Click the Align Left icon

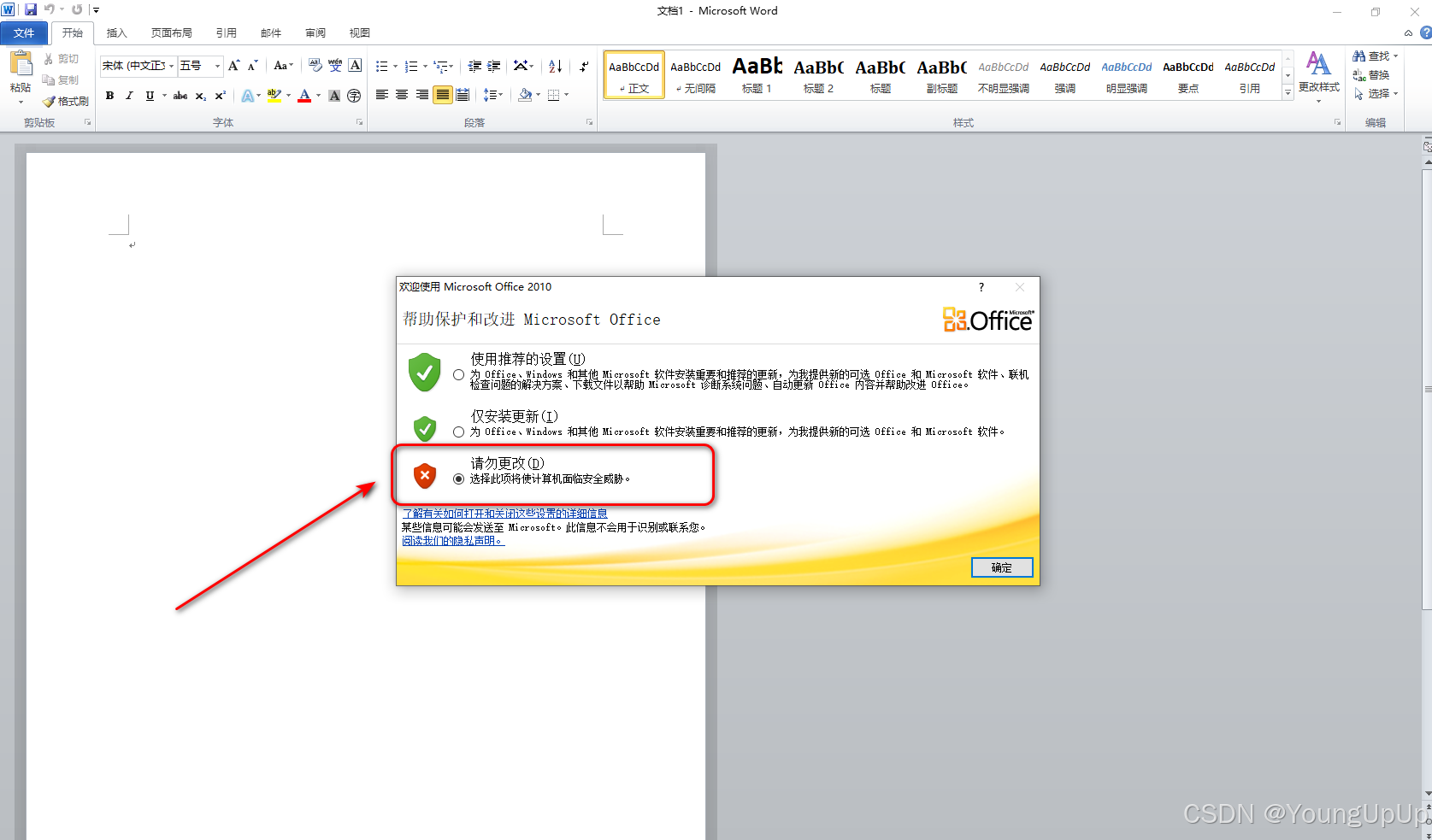coord(382,95)
